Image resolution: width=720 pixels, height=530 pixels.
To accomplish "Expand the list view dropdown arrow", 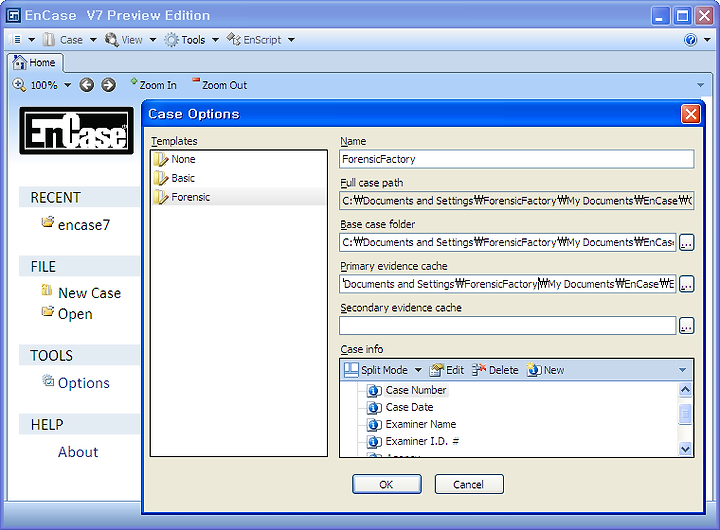I will point(31,40).
